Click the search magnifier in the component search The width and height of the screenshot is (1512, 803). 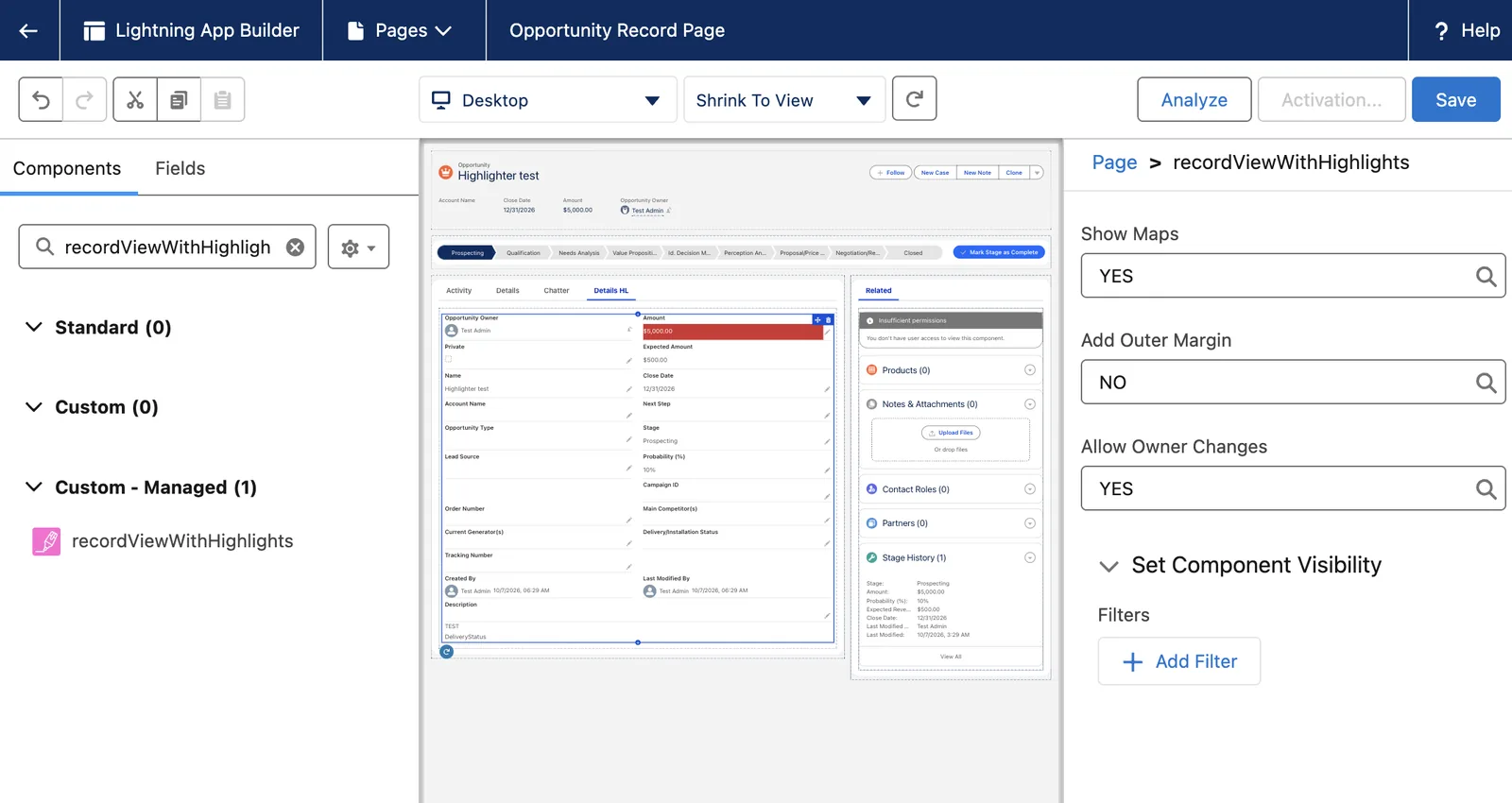[44, 247]
